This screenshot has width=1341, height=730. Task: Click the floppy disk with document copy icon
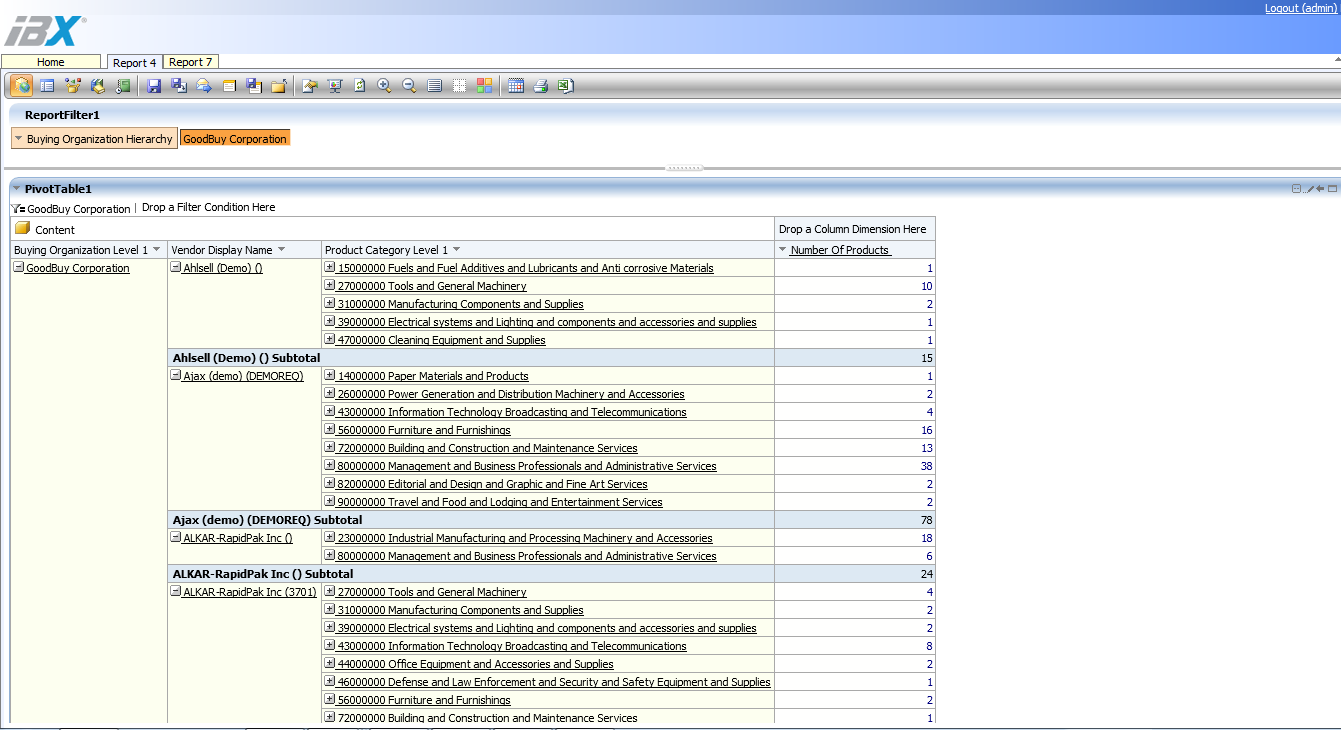[x=254, y=86]
